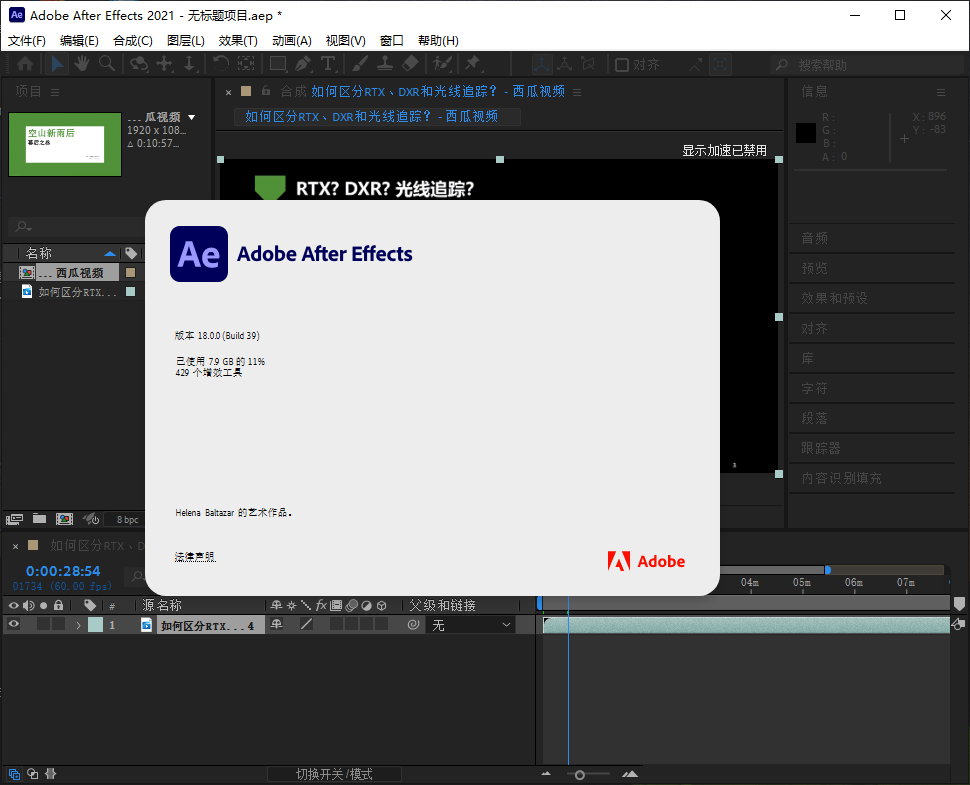This screenshot has width=970, height=785.
Task: Select the Pan Behind anchor point tool
Action: [246, 64]
